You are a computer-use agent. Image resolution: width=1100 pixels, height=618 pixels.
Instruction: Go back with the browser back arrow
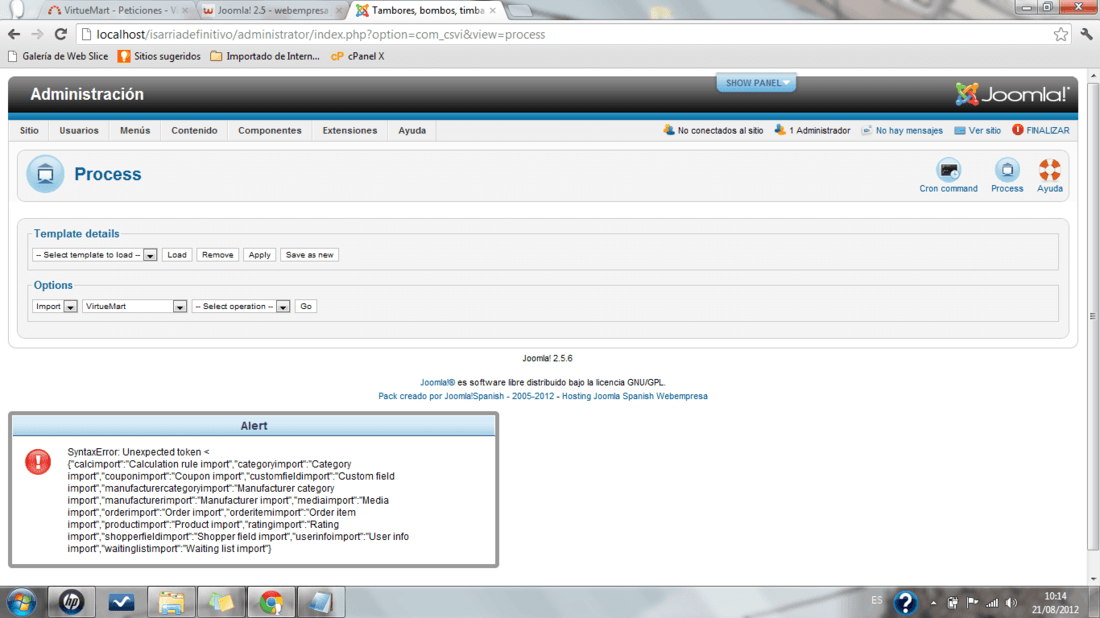(14, 34)
